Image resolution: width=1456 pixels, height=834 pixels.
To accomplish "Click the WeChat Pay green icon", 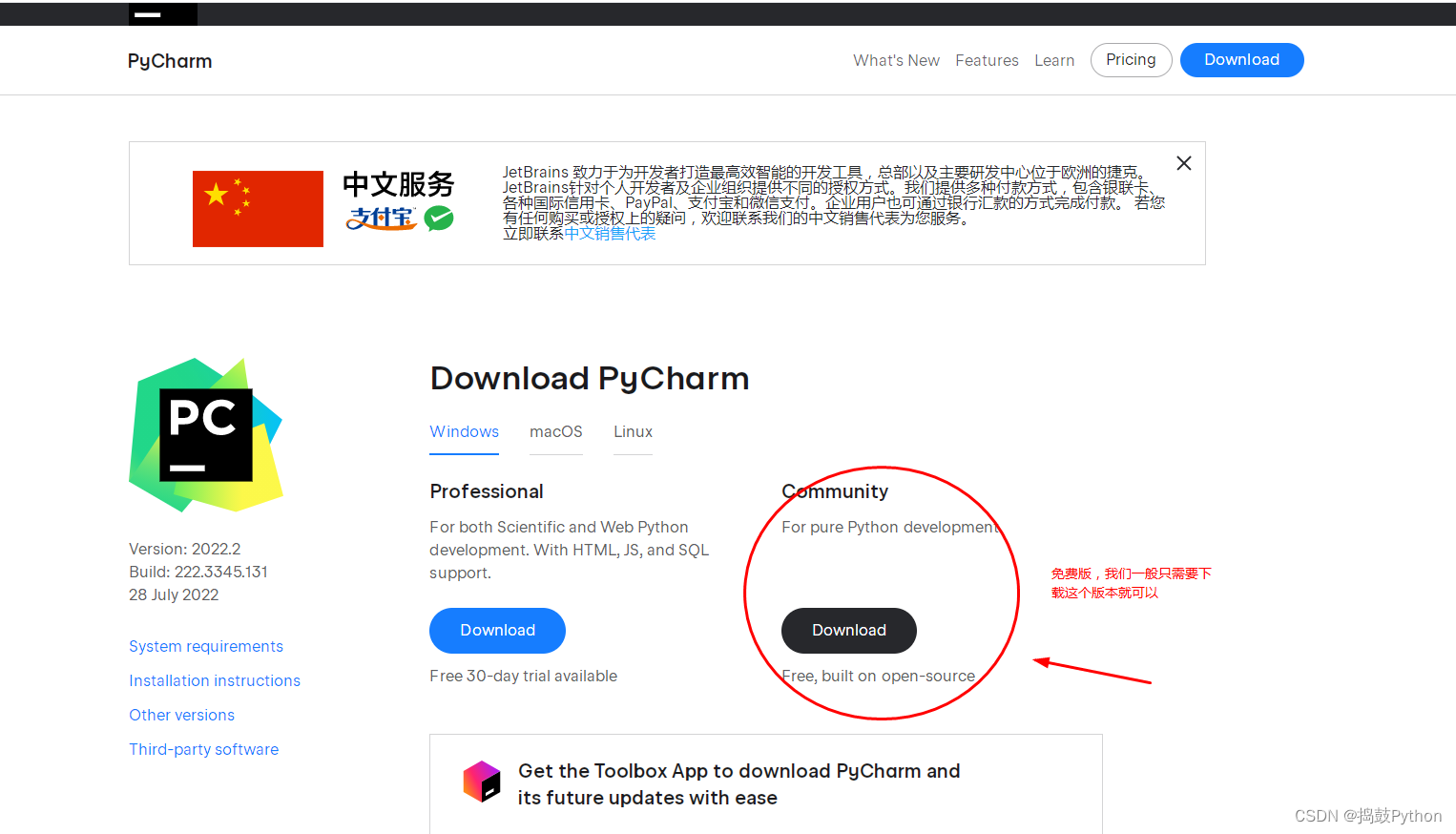I will coord(439,219).
